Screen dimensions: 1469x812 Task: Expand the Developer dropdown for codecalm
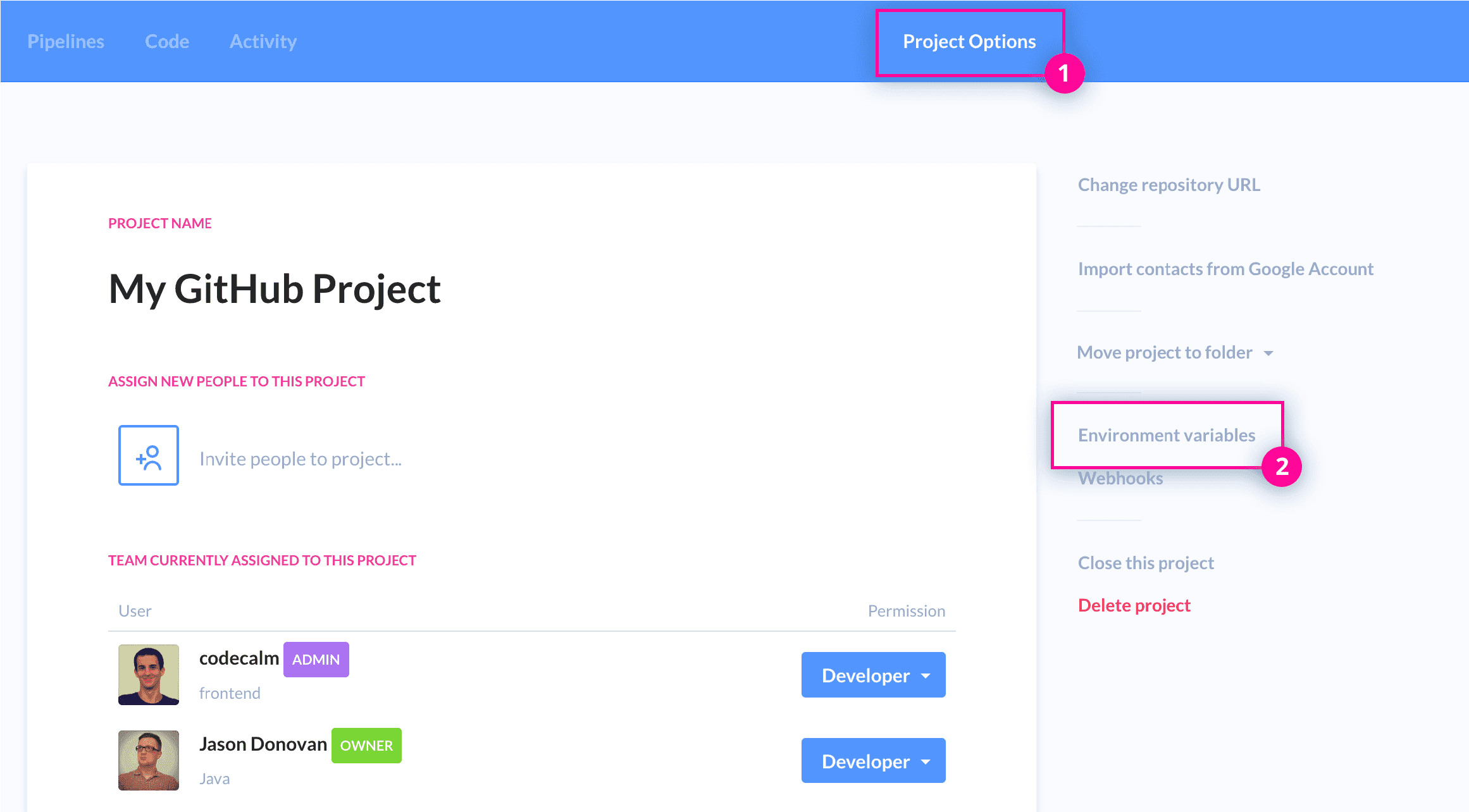pos(873,674)
